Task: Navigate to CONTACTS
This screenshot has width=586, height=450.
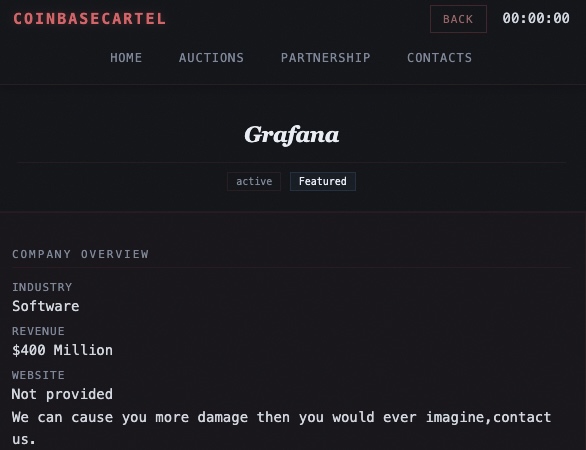Action: click(x=440, y=58)
